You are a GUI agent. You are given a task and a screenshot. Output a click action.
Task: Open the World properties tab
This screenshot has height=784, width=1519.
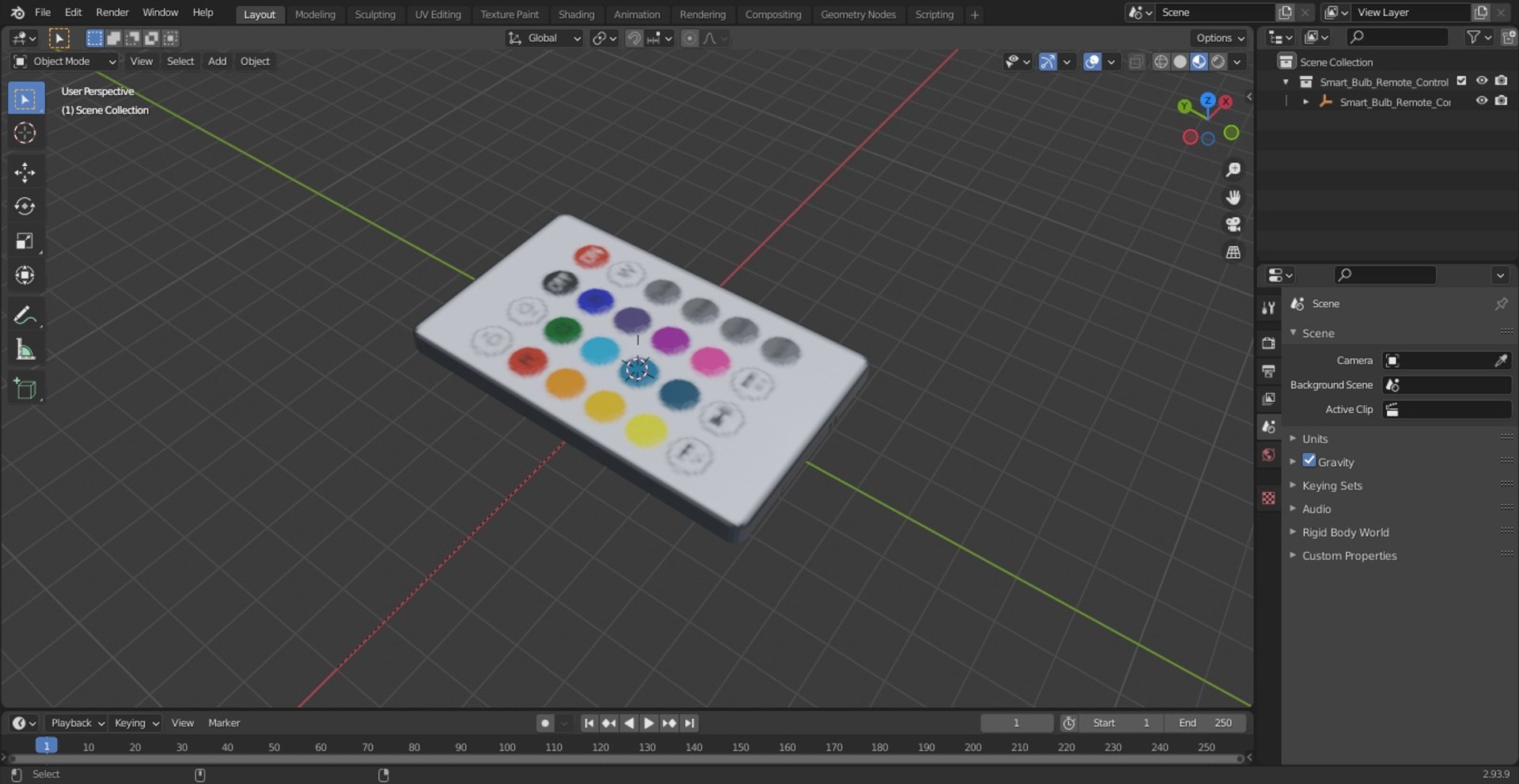click(x=1268, y=455)
